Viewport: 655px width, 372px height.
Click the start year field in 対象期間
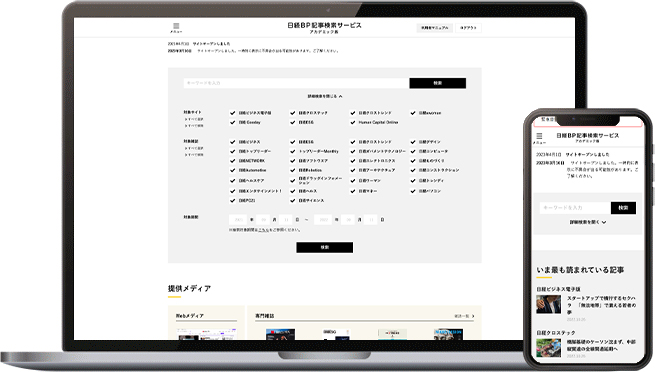238,220
